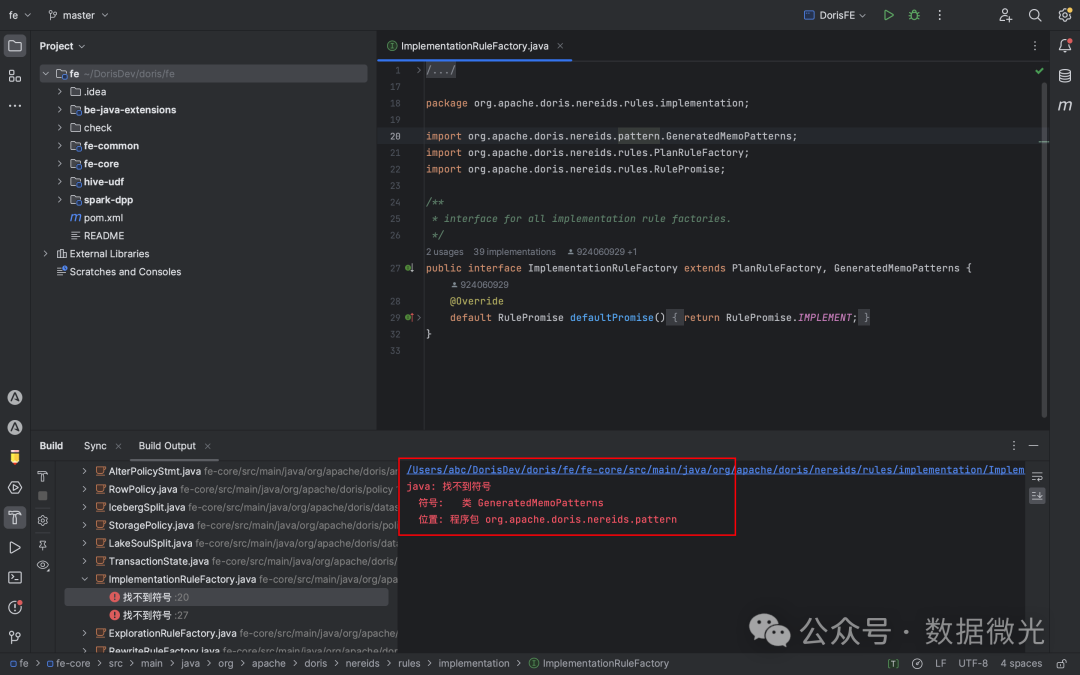The image size is (1080, 675).
Task: Show more tool windows ellipsis
Action: point(14,106)
